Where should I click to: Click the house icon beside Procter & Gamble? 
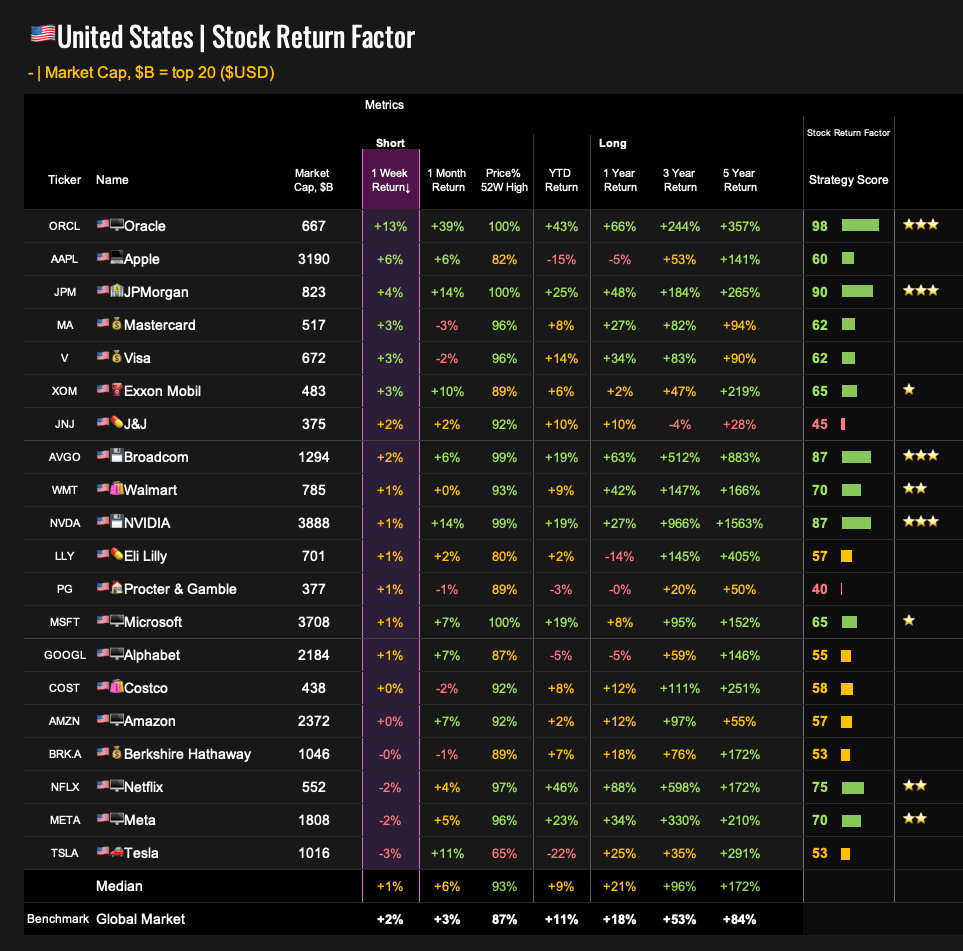117,587
